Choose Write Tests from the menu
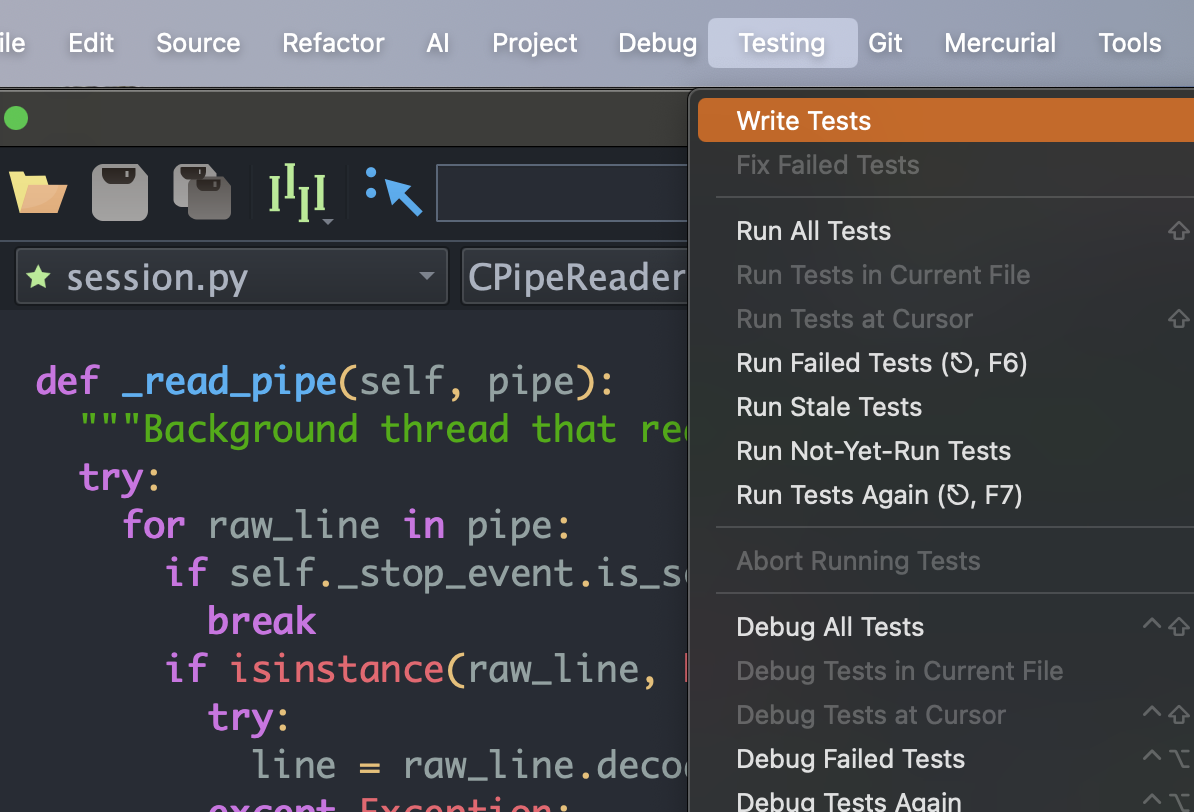Image resolution: width=1194 pixels, height=812 pixels. [x=946, y=120]
